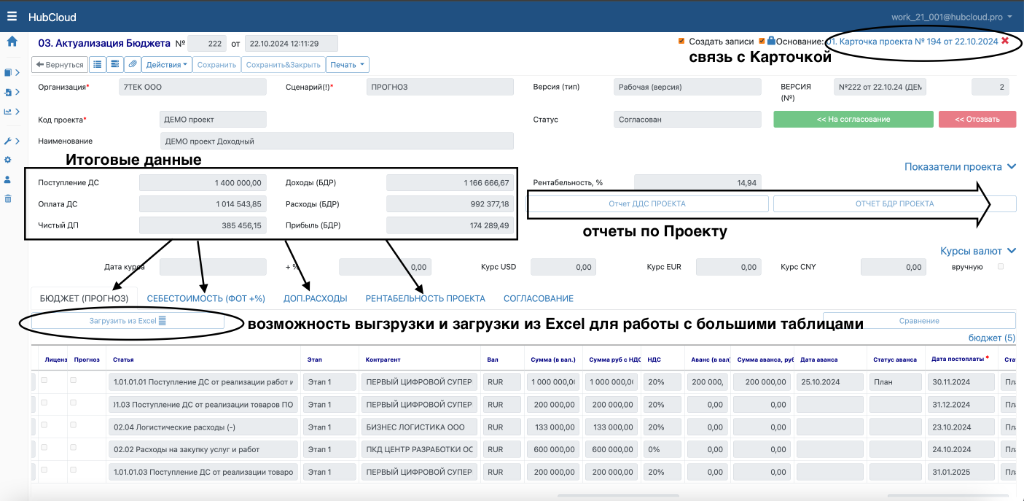Collapse the Курсы валют section
1024x501 pixels.
click(x=978, y=251)
